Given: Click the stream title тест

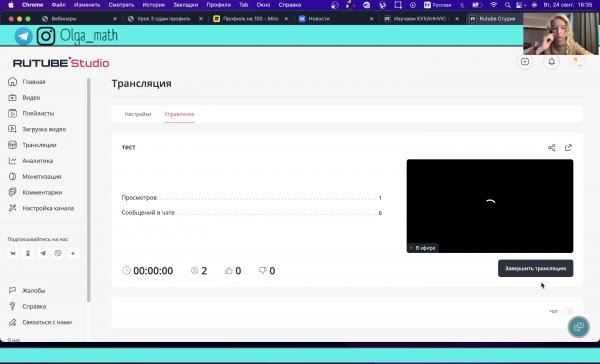Looking at the screenshot, I should 129,147.
